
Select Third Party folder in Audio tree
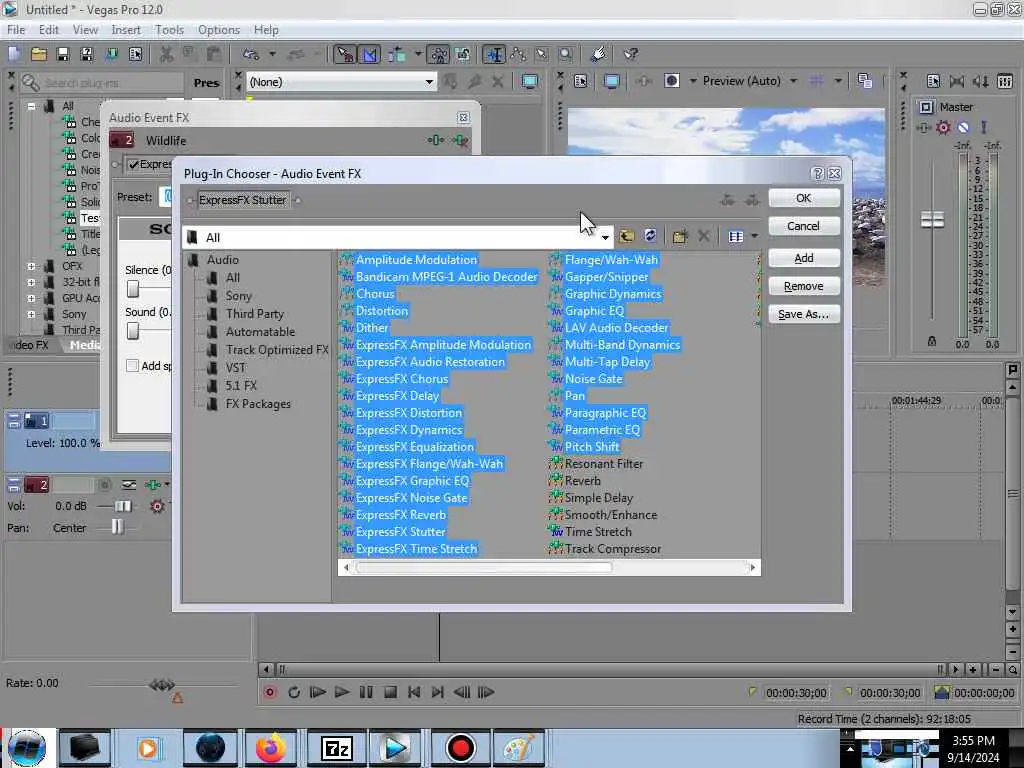point(255,313)
